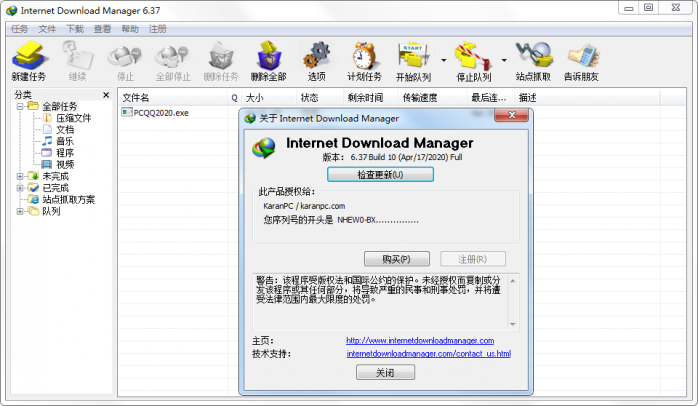Close the 分类 category panel
698x406 pixels.
point(106,95)
